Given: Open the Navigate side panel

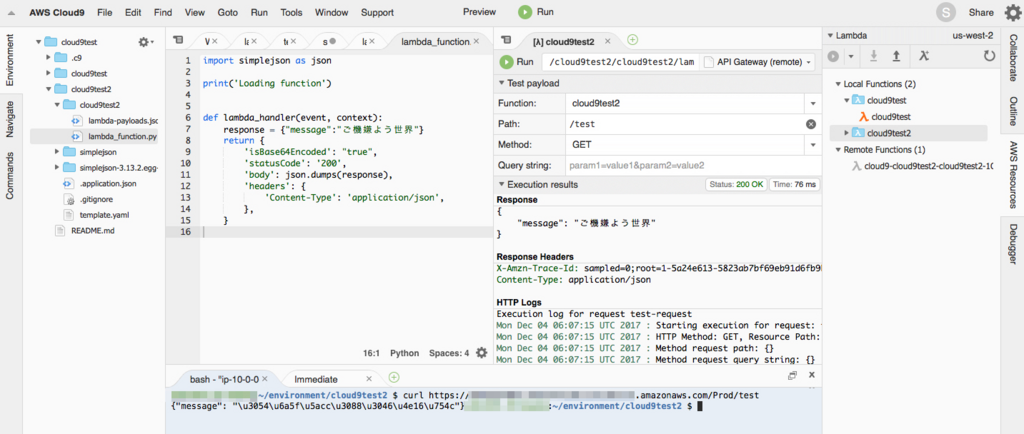Looking at the screenshot, I should click(10, 119).
